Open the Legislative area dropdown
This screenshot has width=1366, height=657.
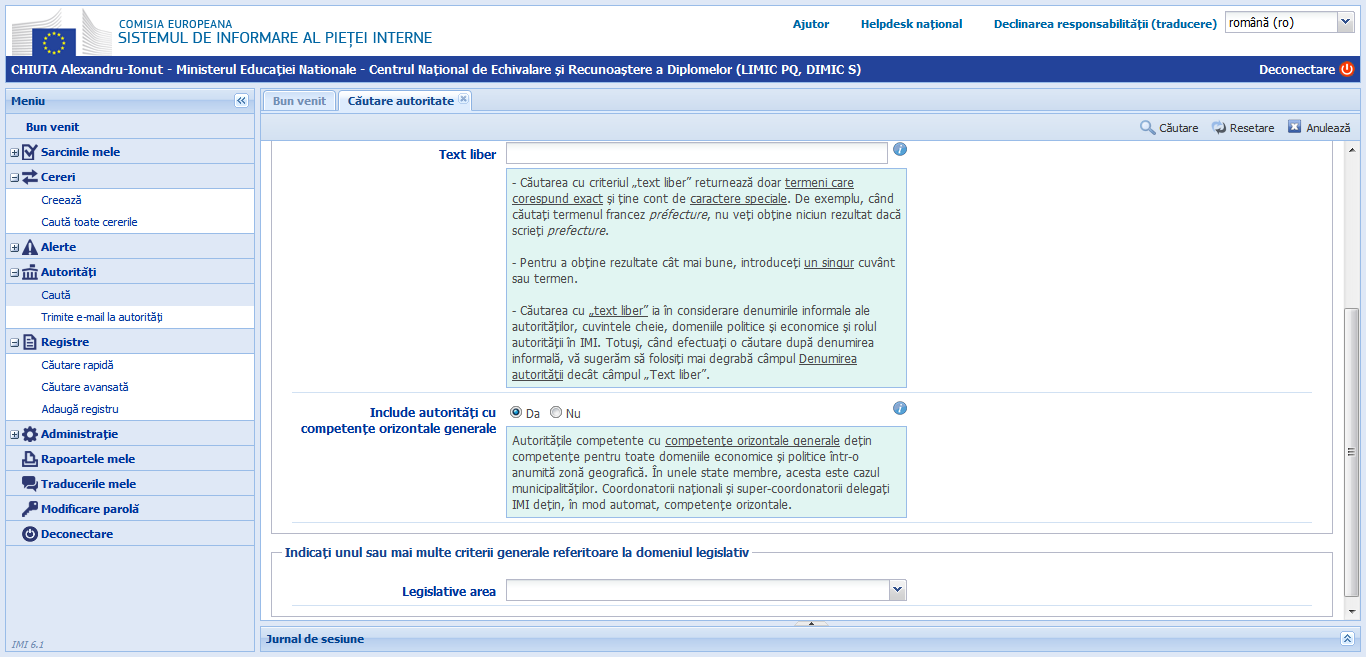(x=897, y=589)
